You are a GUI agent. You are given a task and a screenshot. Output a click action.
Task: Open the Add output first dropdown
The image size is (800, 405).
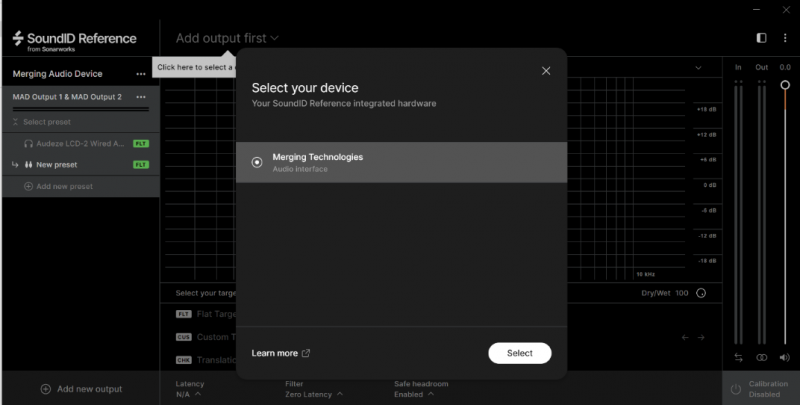pyautogui.click(x=227, y=38)
